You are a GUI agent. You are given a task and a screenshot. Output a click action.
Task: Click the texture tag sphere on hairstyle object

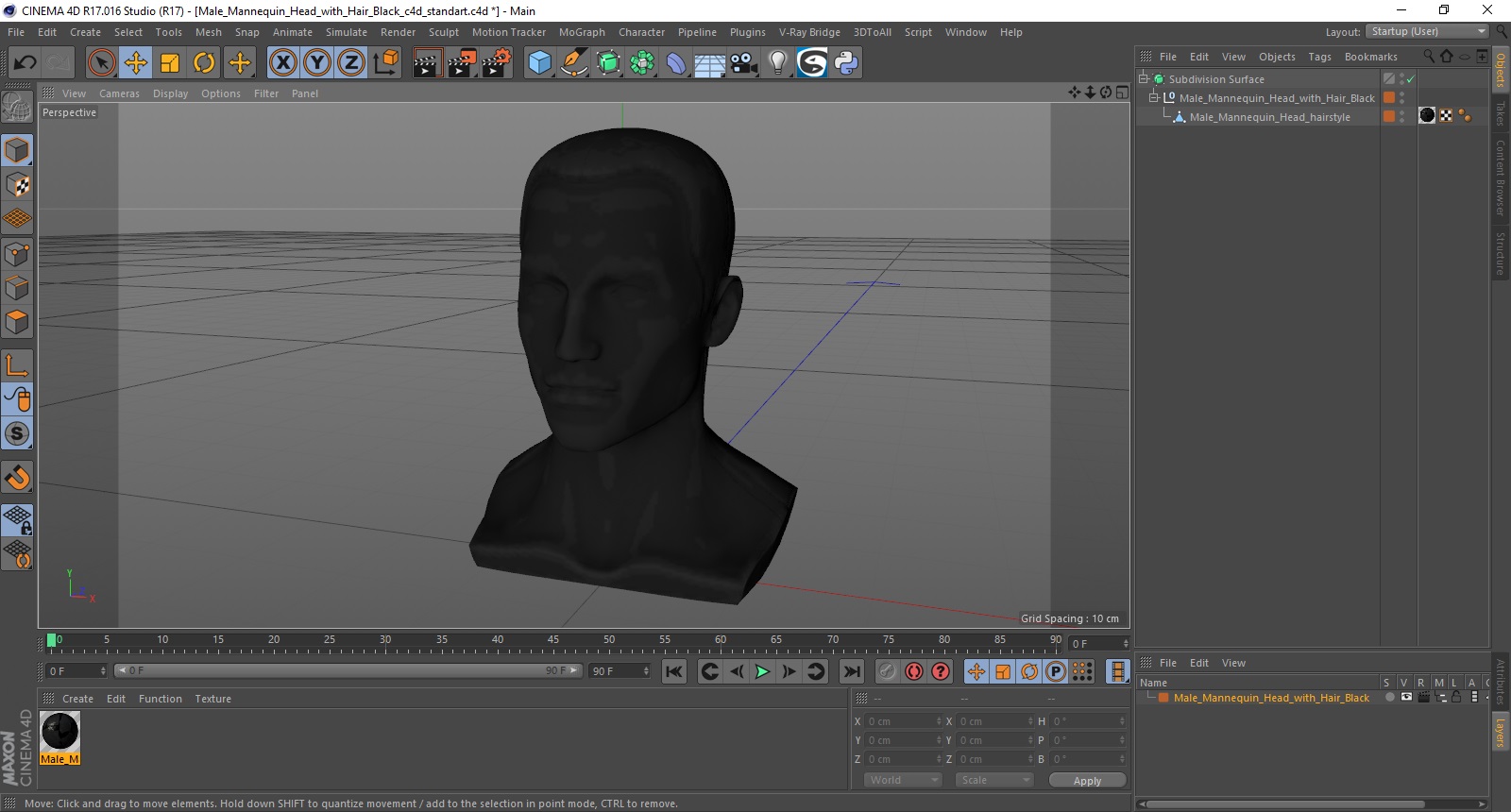point(1427,116)
